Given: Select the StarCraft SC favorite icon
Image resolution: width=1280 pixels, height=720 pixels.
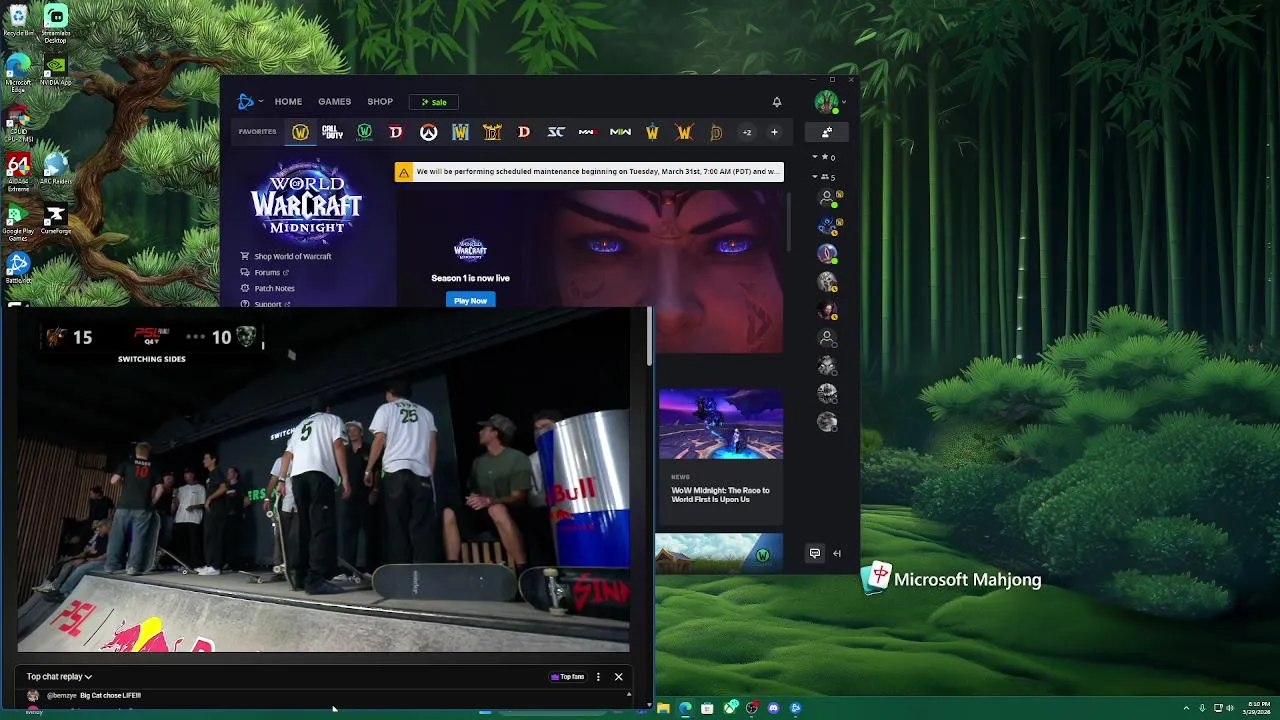Looking at the screenshot, I should (x=556, y=132).
